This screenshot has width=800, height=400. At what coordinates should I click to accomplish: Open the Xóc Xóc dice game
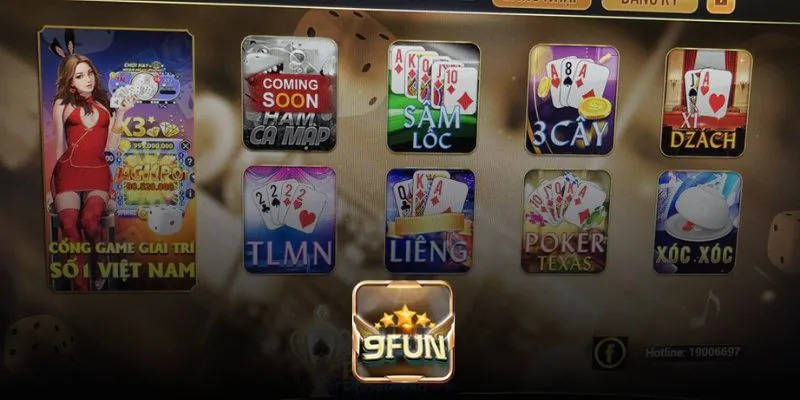697,222
